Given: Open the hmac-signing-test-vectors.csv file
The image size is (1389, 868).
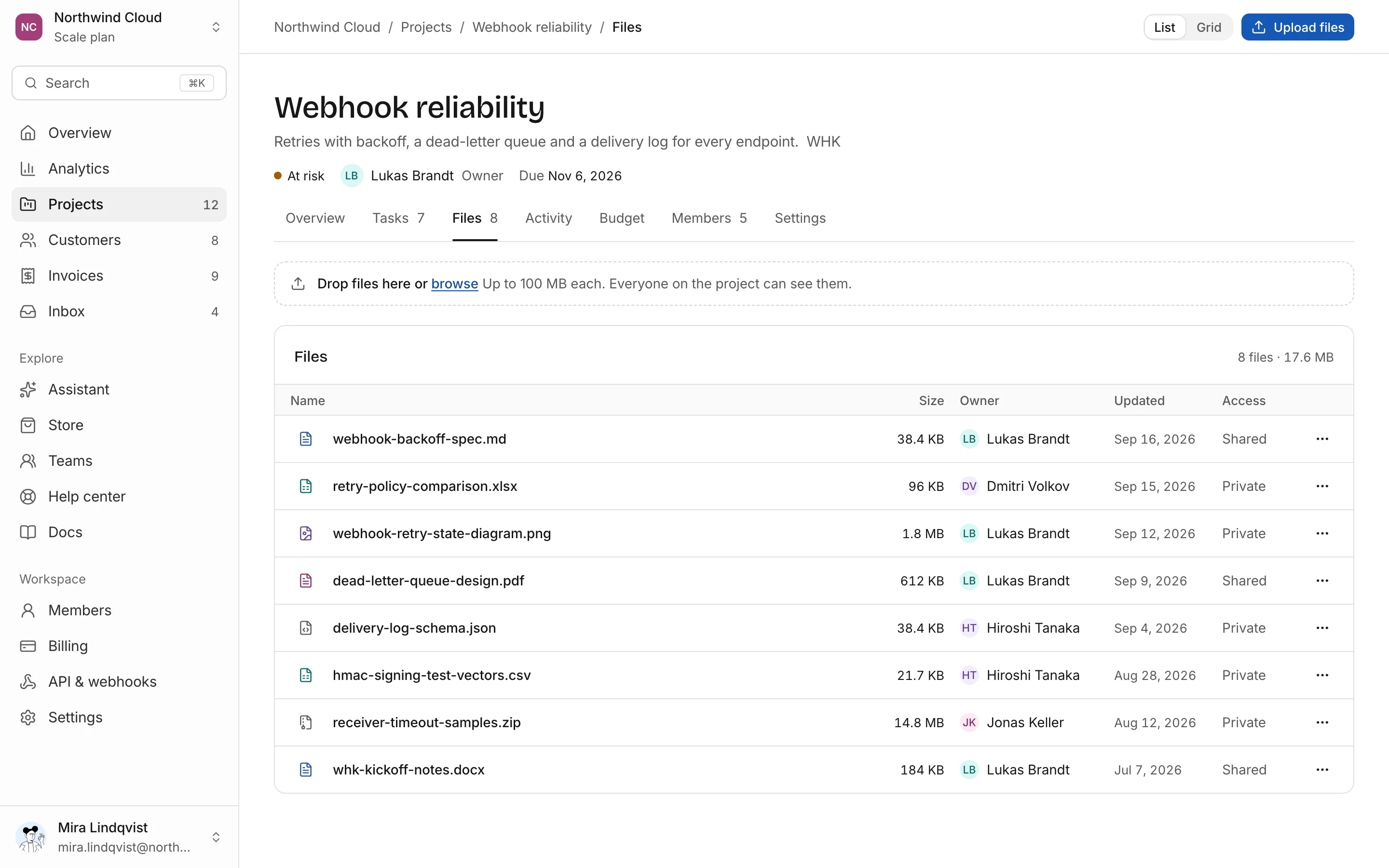Looking at the screenshot, I should tap(432, 675).
